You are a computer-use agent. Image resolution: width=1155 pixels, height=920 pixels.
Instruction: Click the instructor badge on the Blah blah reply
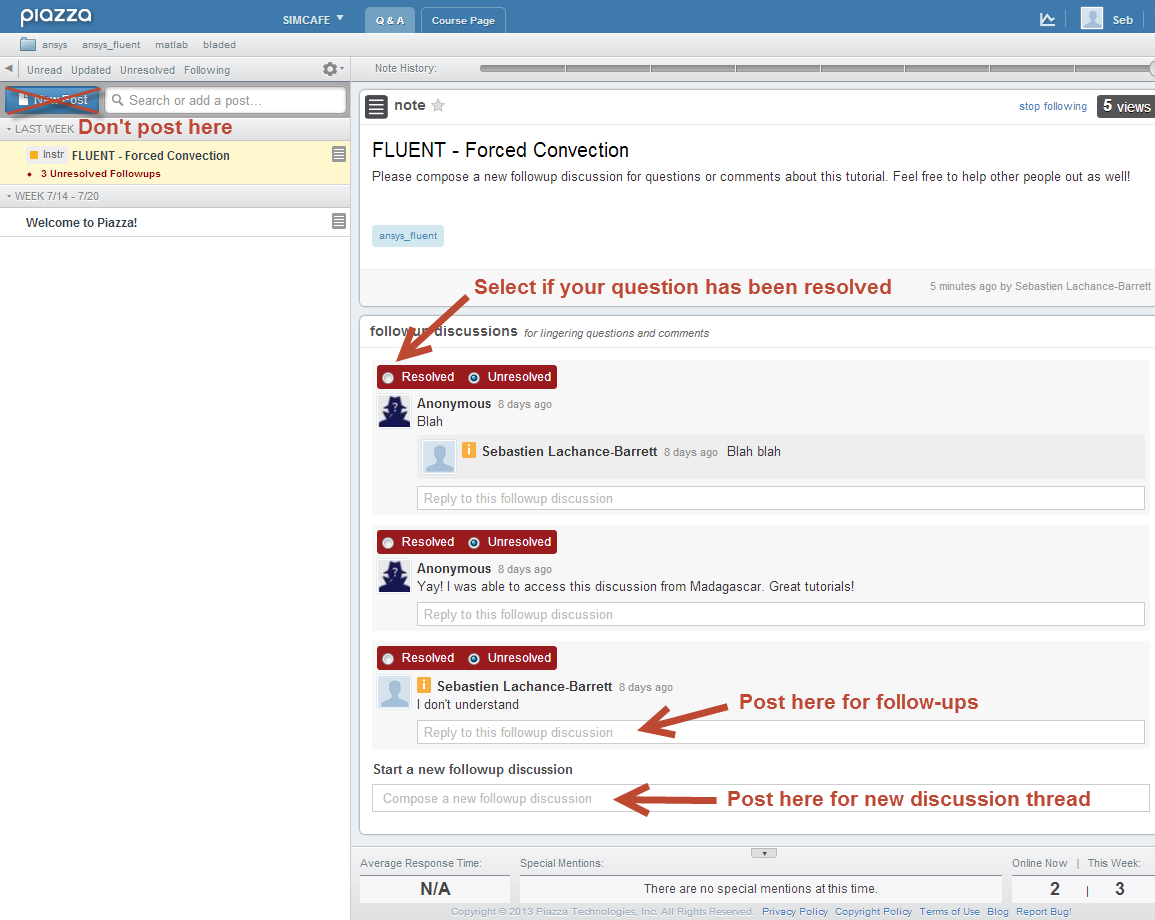[x=468, y=449]
